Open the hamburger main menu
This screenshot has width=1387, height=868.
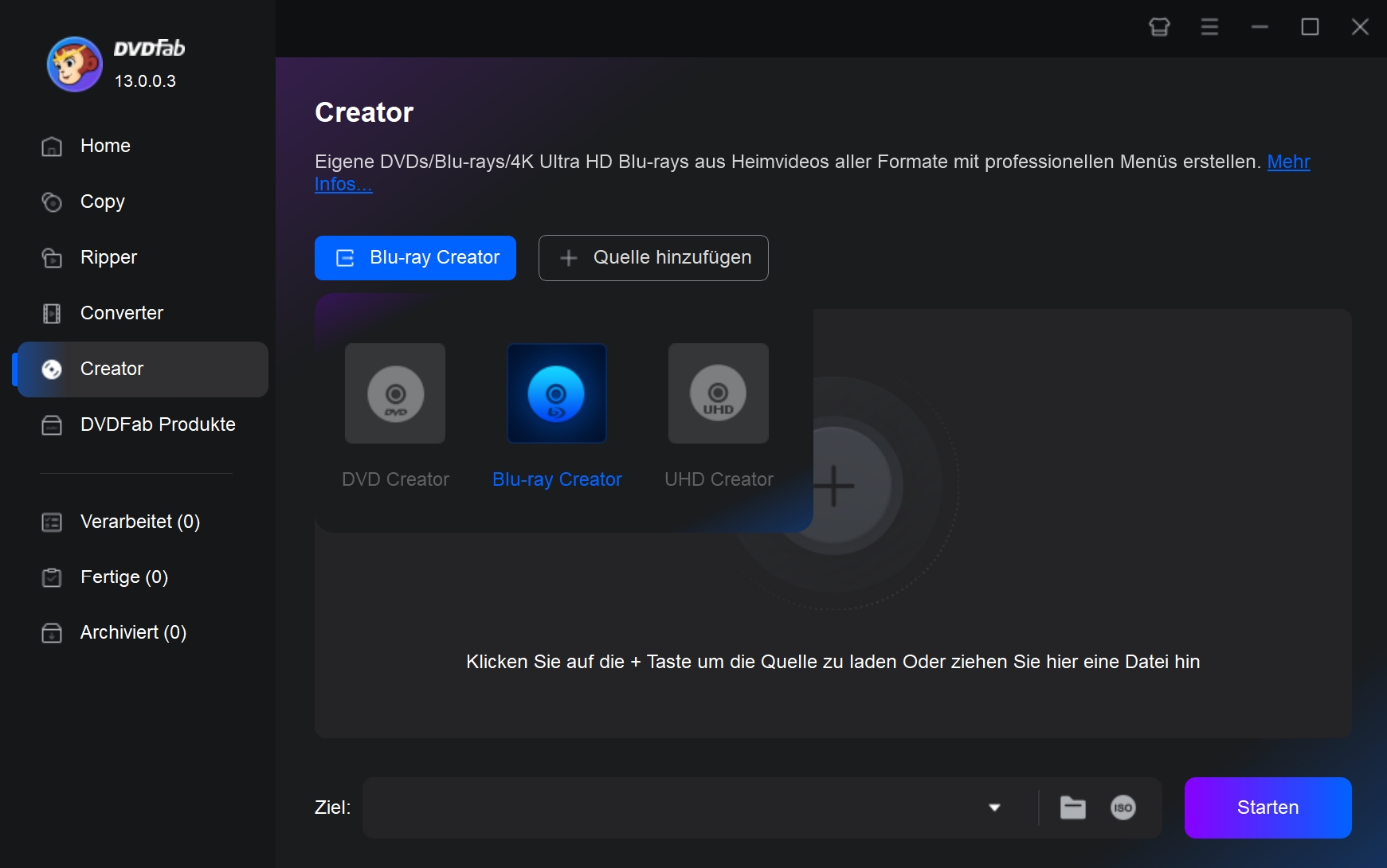click(1209, 27)
